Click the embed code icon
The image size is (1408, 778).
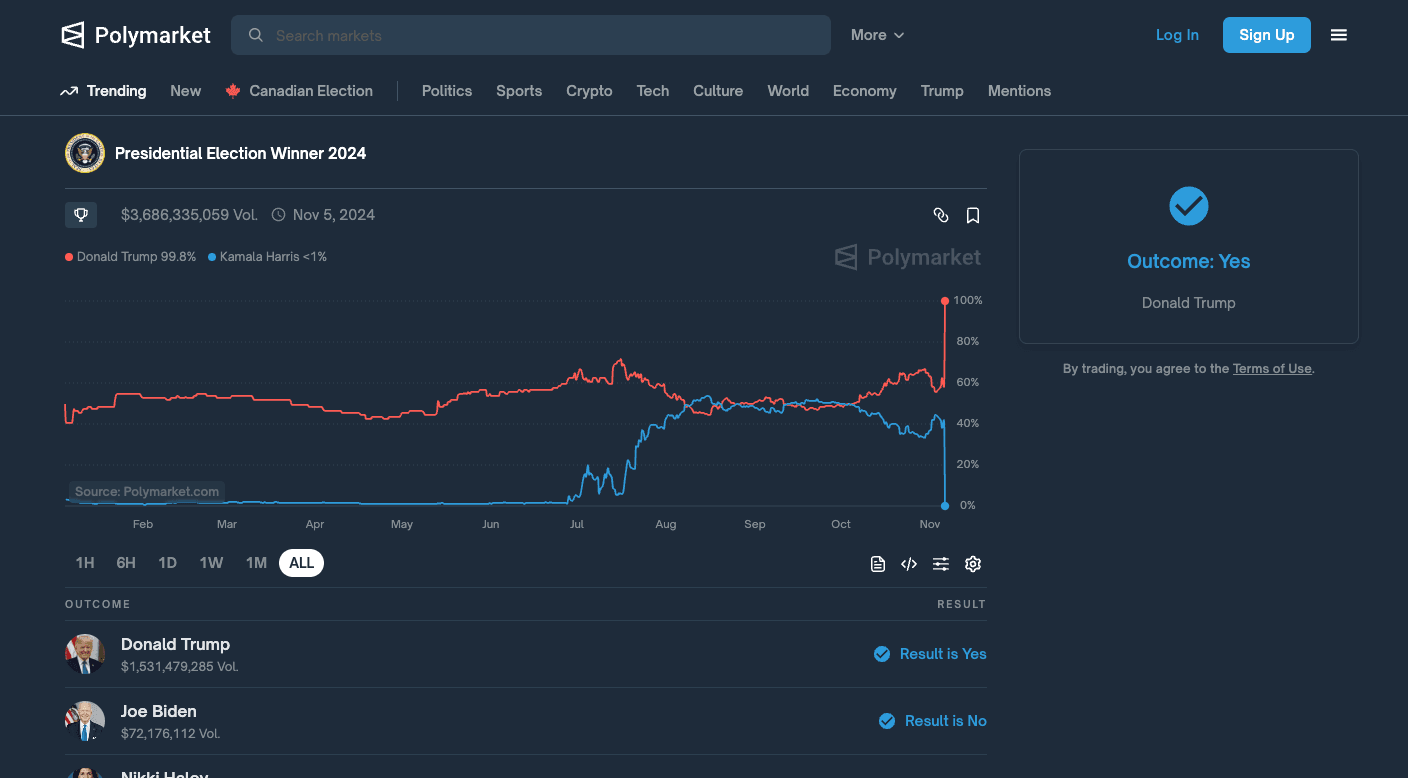pos(908,564)
